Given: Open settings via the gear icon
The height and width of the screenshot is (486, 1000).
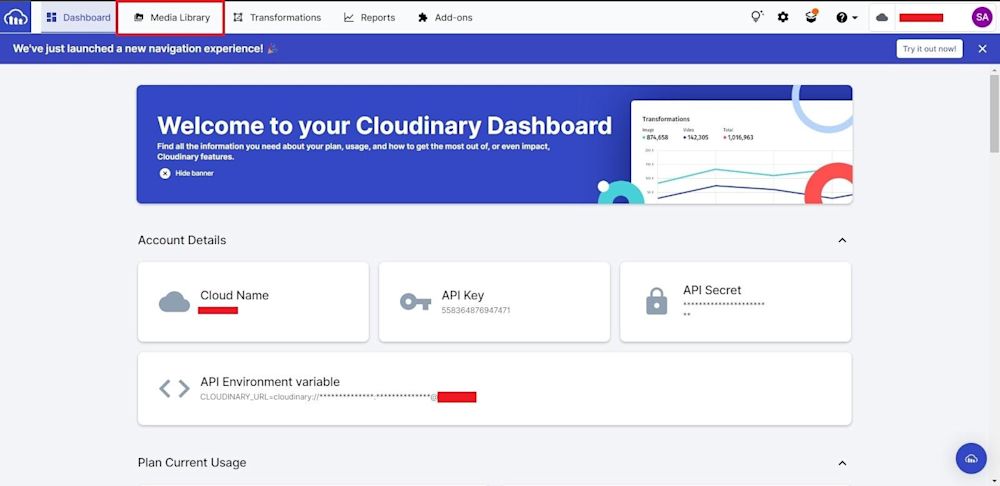Looking at the screenshot, I should tap(783, 17).
